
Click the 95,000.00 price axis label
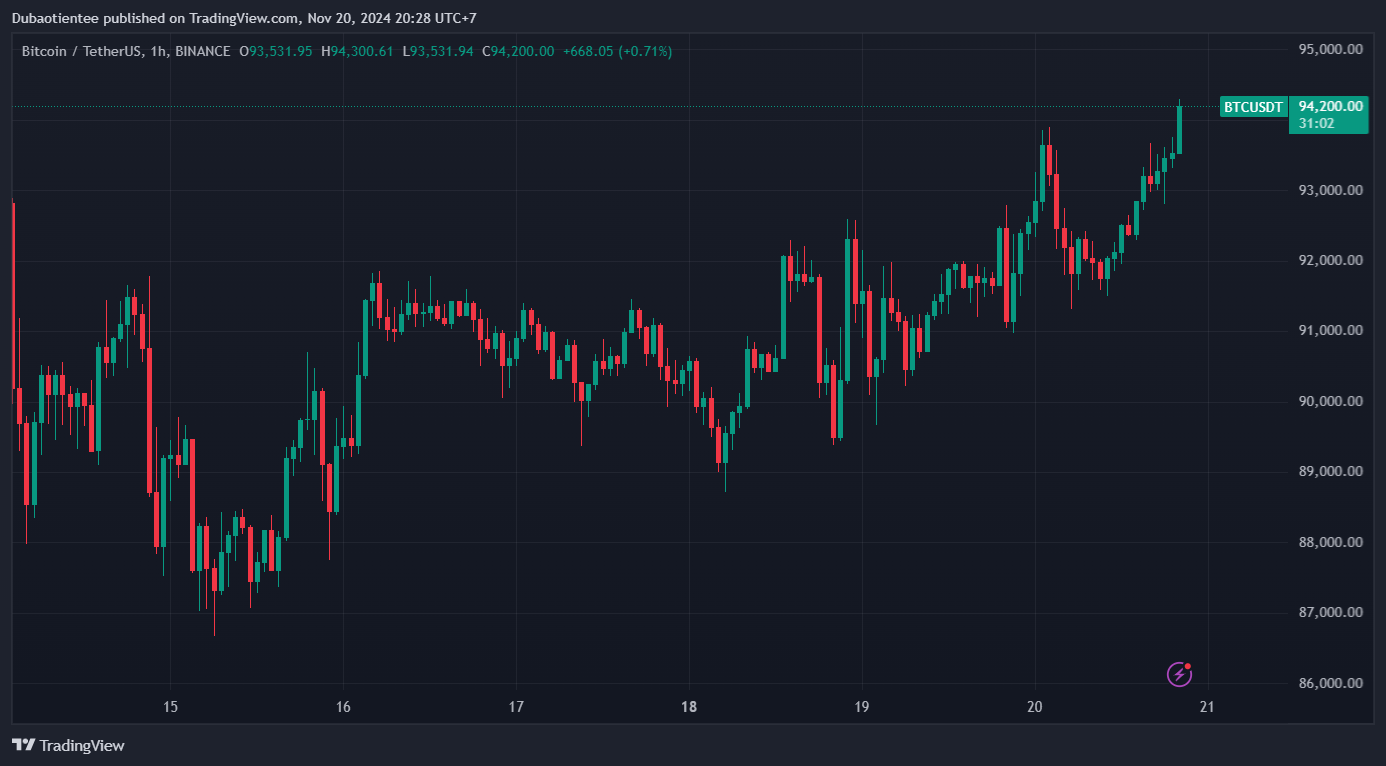coord(1330,49)
